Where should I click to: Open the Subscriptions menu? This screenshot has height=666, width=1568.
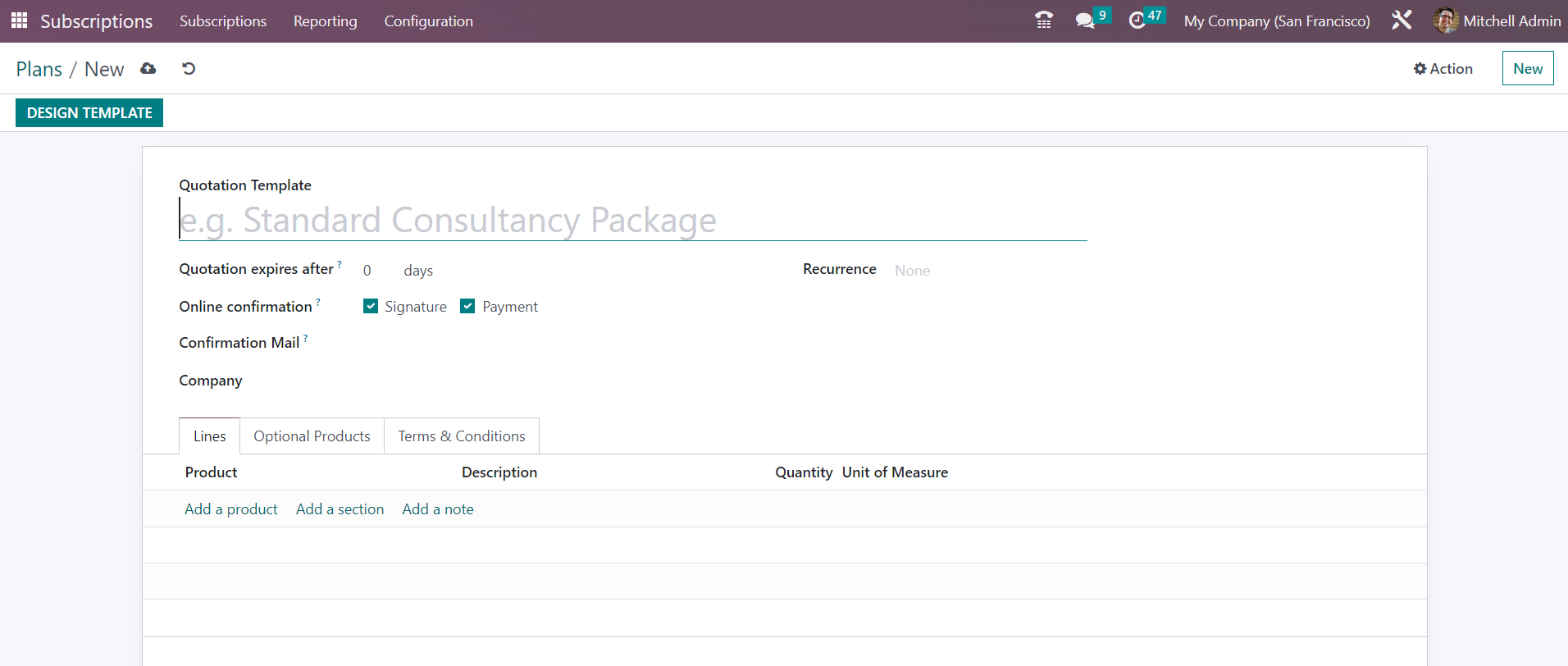pos(223,21)
